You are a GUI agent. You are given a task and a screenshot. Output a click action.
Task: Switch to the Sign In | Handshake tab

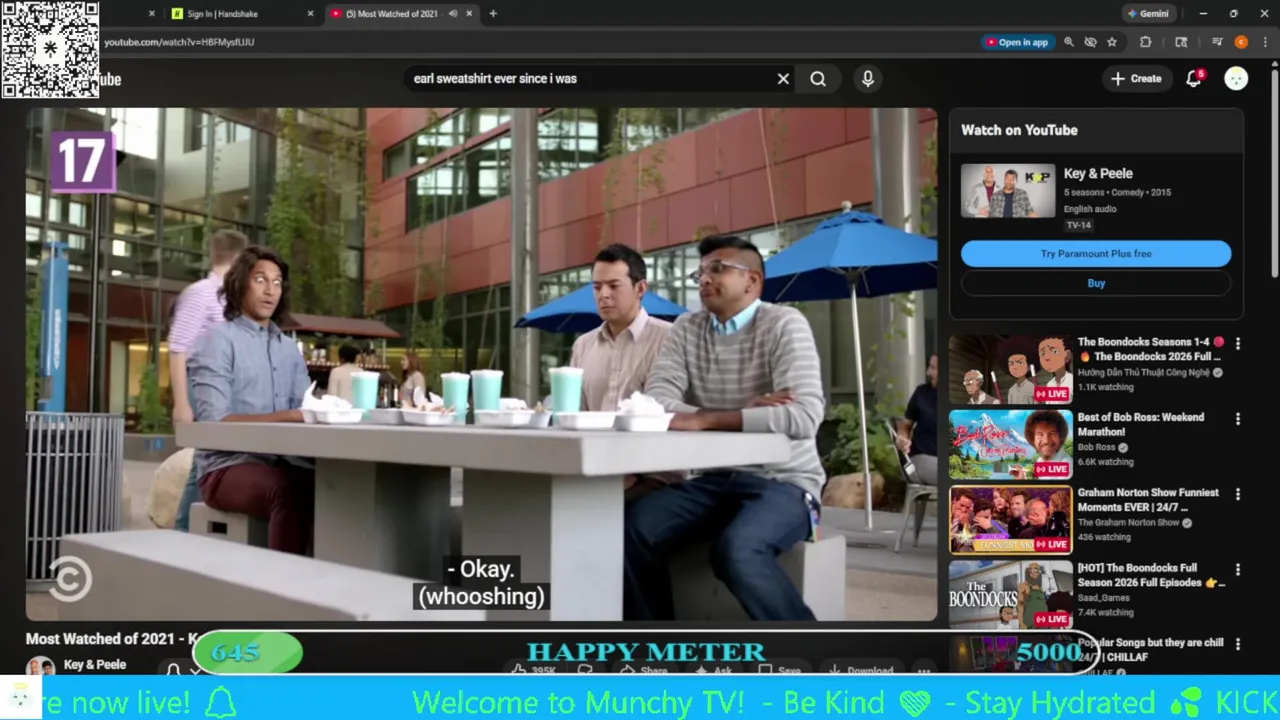click(x=242, y=14)
